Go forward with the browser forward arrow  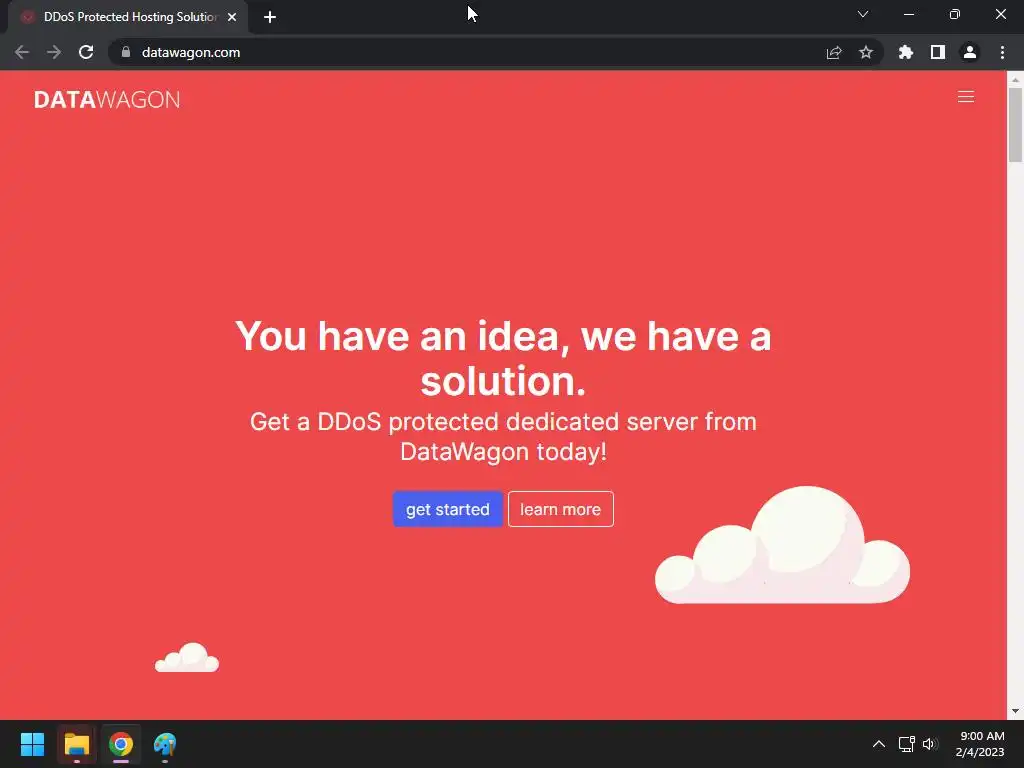54,52
